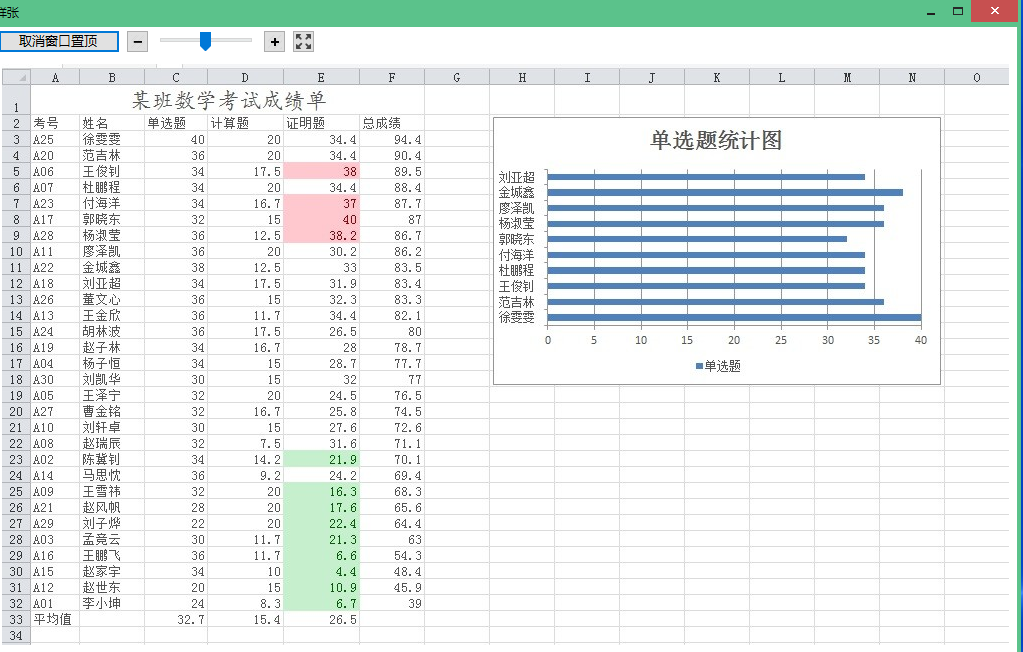Select row 33 header for 平均值
The height and width of the screenshot is (652, 1023).
[x=15, y=619]
